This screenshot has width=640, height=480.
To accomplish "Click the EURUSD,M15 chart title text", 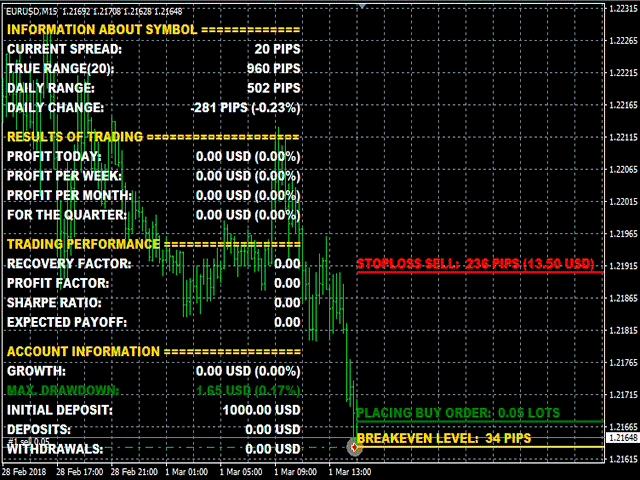I will coord(33,11).
